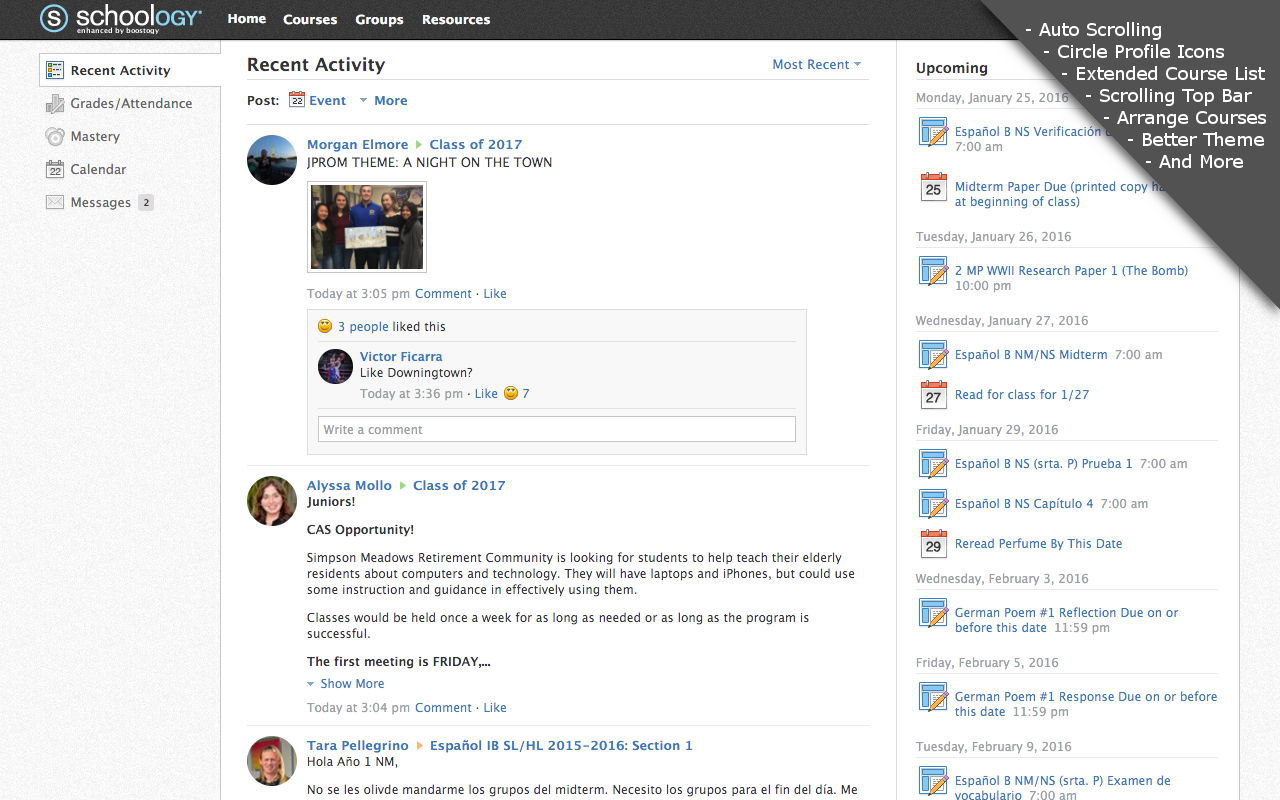The width and height of the screenshot is (1280, 800).
Task: Open the 3 people liked this link
Action: (363, 327)
